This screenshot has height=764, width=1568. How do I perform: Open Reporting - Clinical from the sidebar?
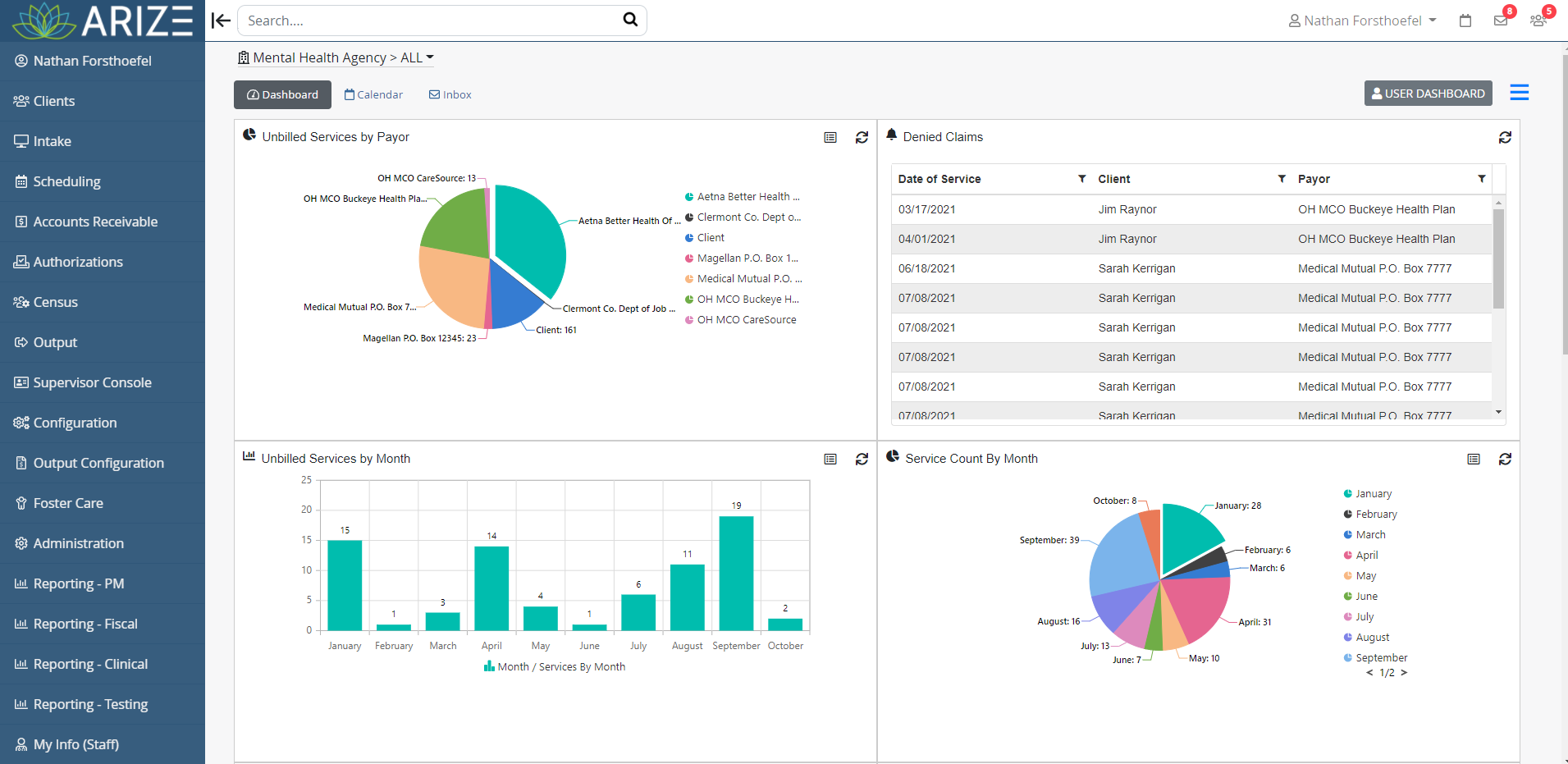click(x=90, y=664)
